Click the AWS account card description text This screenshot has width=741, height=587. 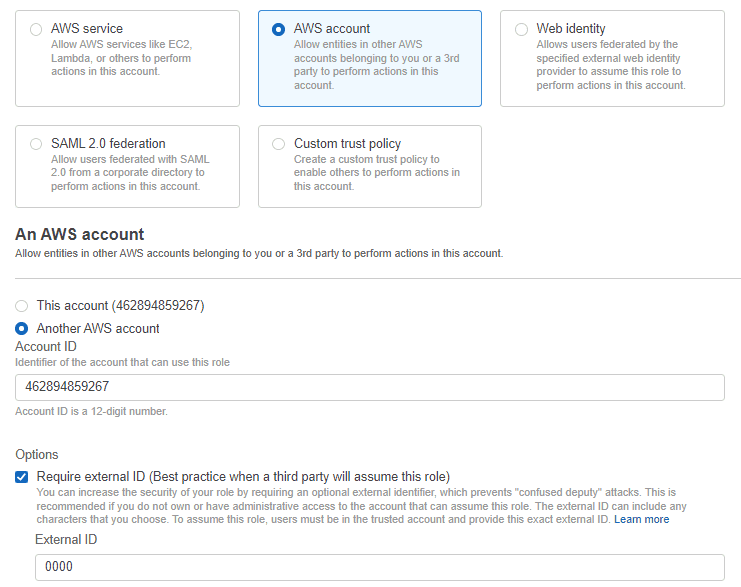coord(376,65)
